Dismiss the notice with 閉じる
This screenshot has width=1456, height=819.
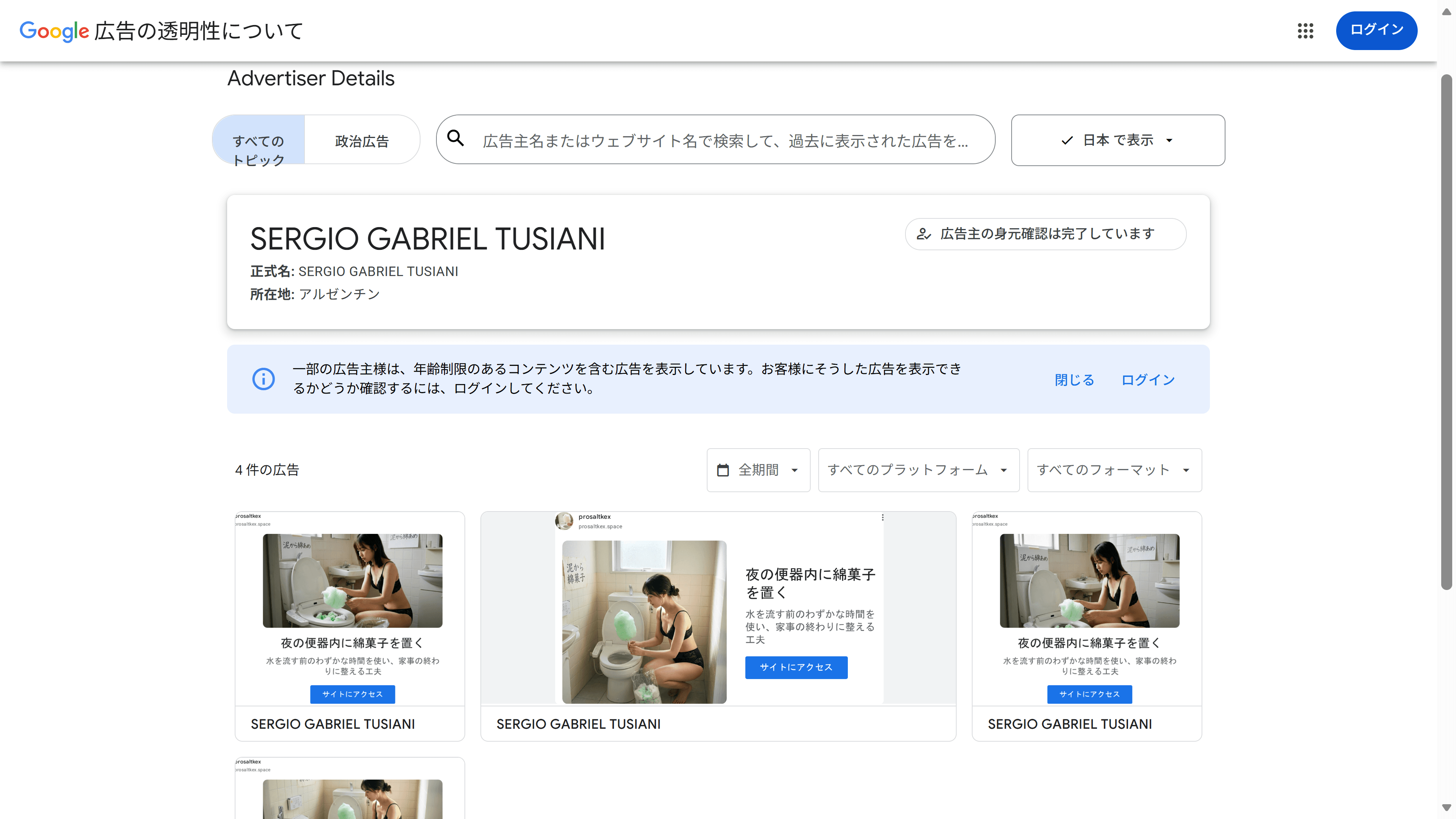(x=1075, y=380)
